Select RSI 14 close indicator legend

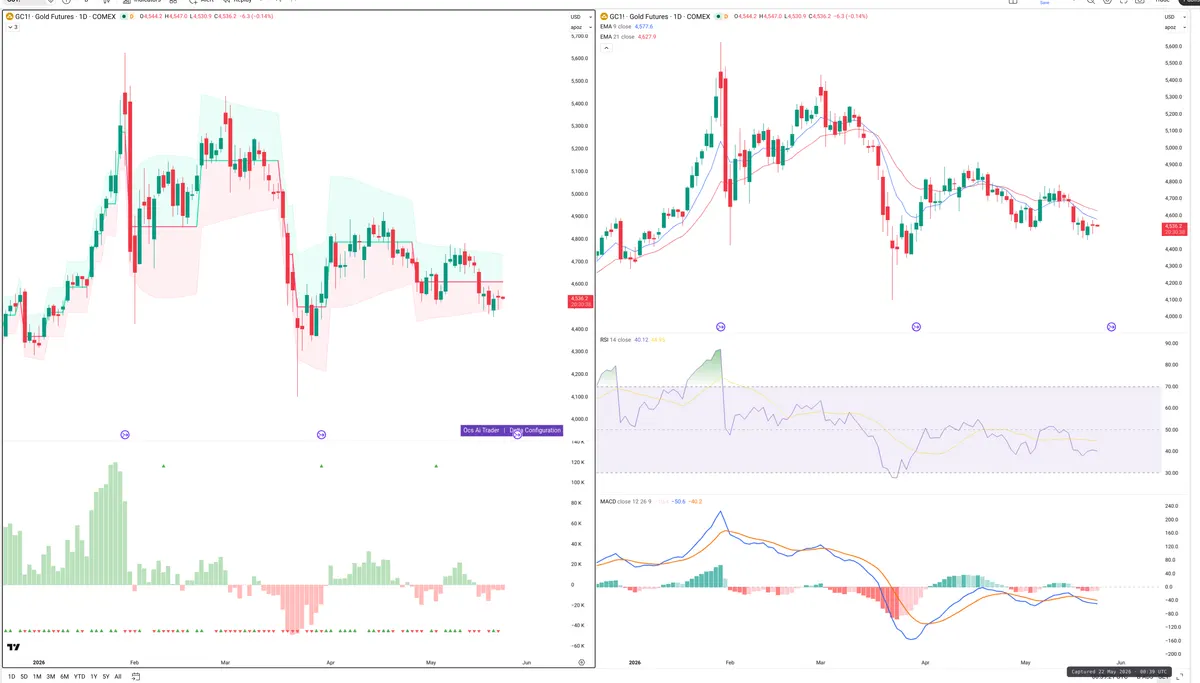[x=615, y=340]
